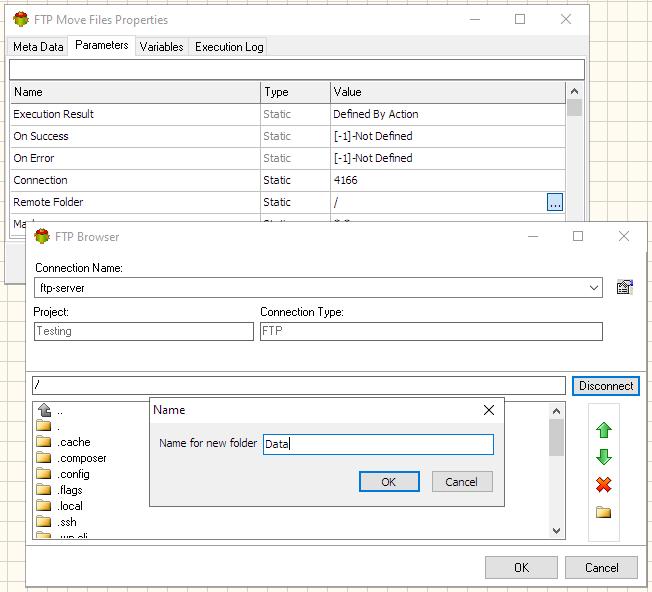
Task: Open connection settings icon beside ftp-server
Action: (625, 287)
